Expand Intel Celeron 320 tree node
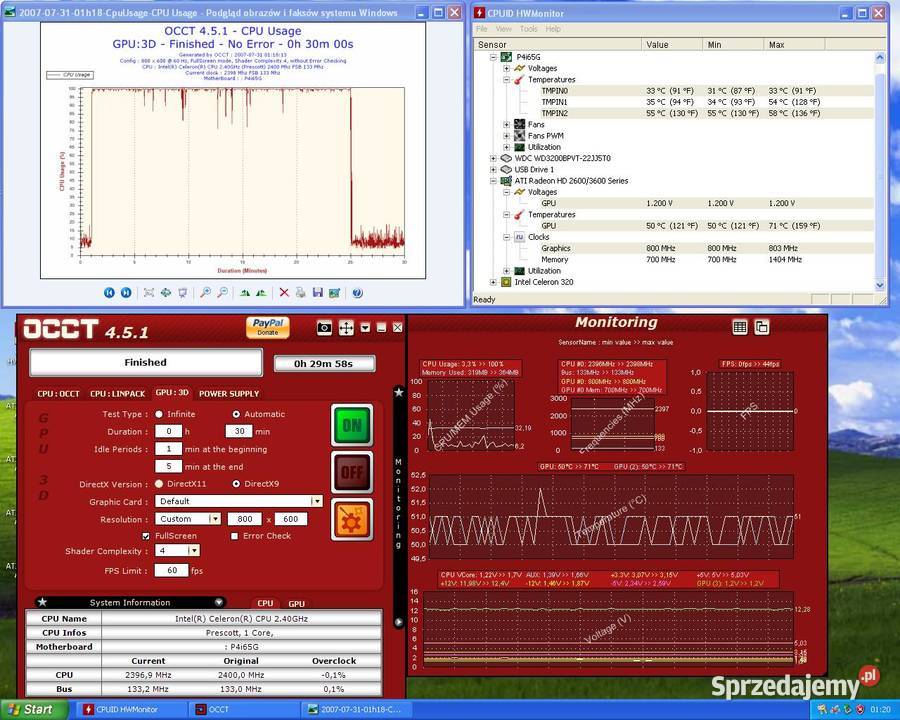Viewport: 900px width, 720px height. pos(493,282)
